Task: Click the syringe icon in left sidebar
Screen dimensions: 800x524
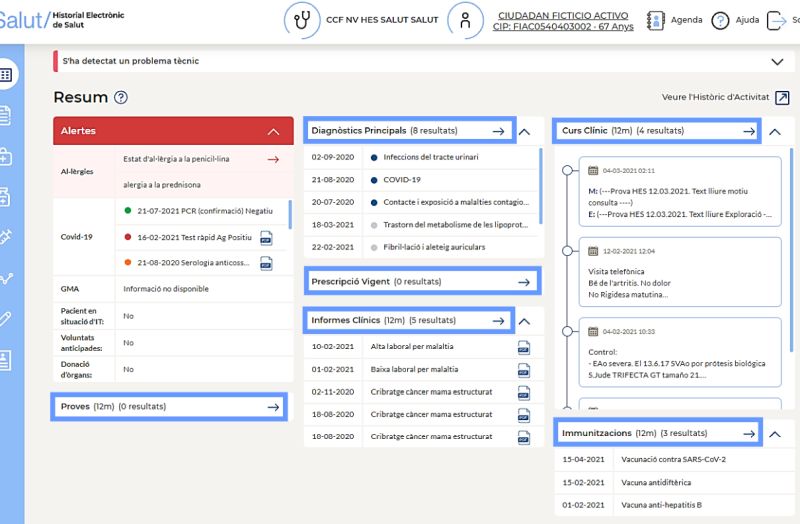Action: [6, 237]
